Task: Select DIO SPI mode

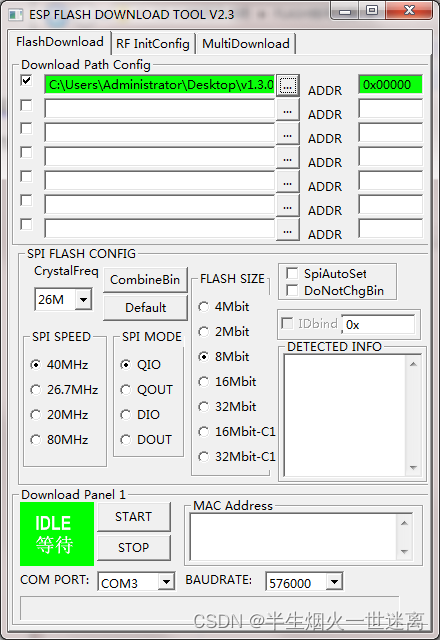Action: coord(126,415)
